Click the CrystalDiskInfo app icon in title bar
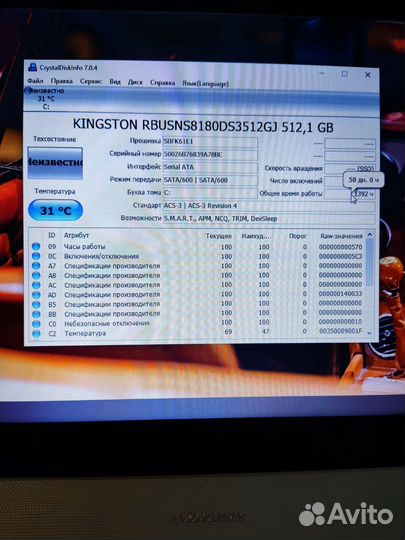This screenshot has height=540, width=405. [33, 67]
